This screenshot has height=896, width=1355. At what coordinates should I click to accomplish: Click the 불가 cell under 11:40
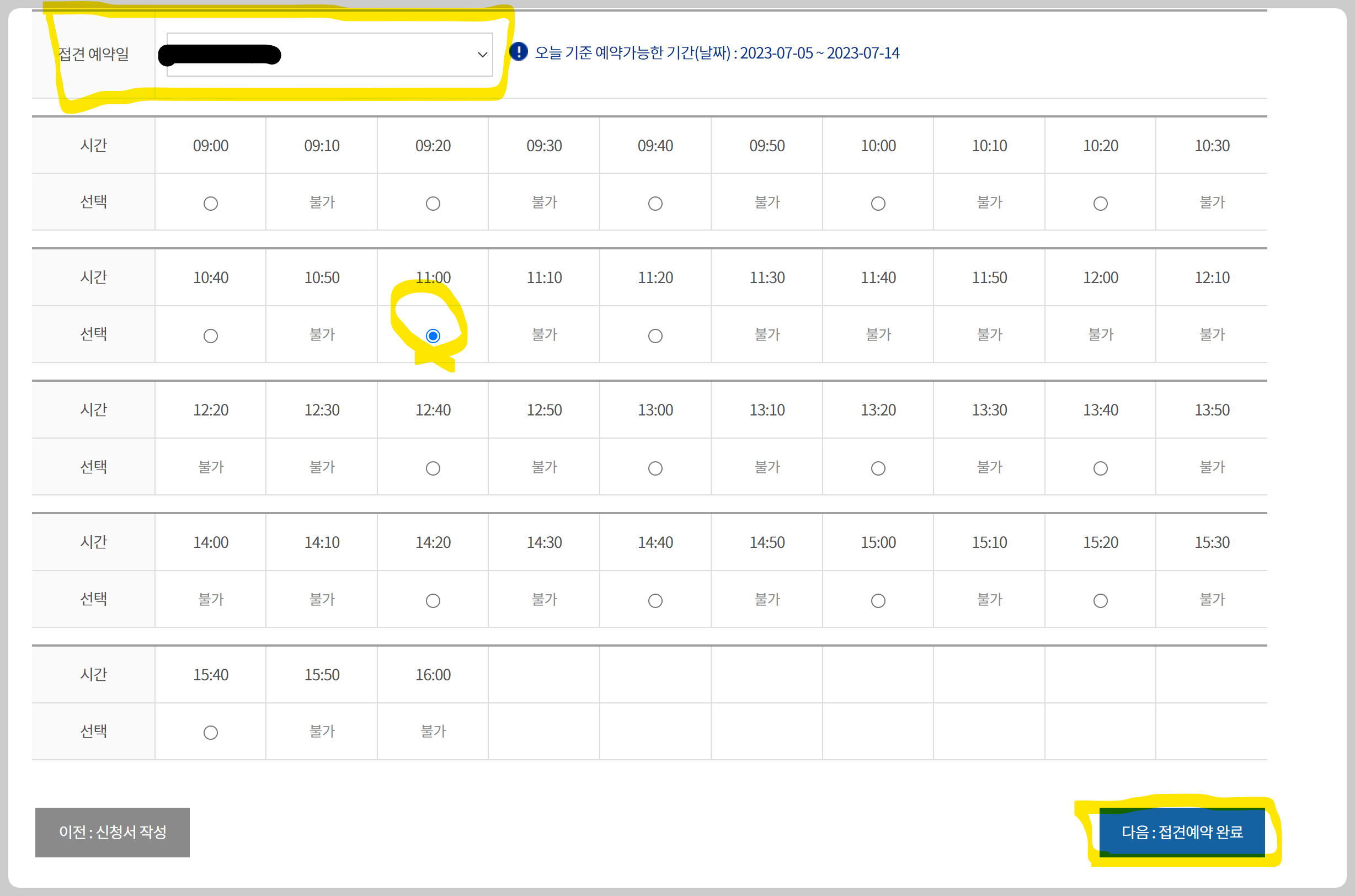point(878,334)
